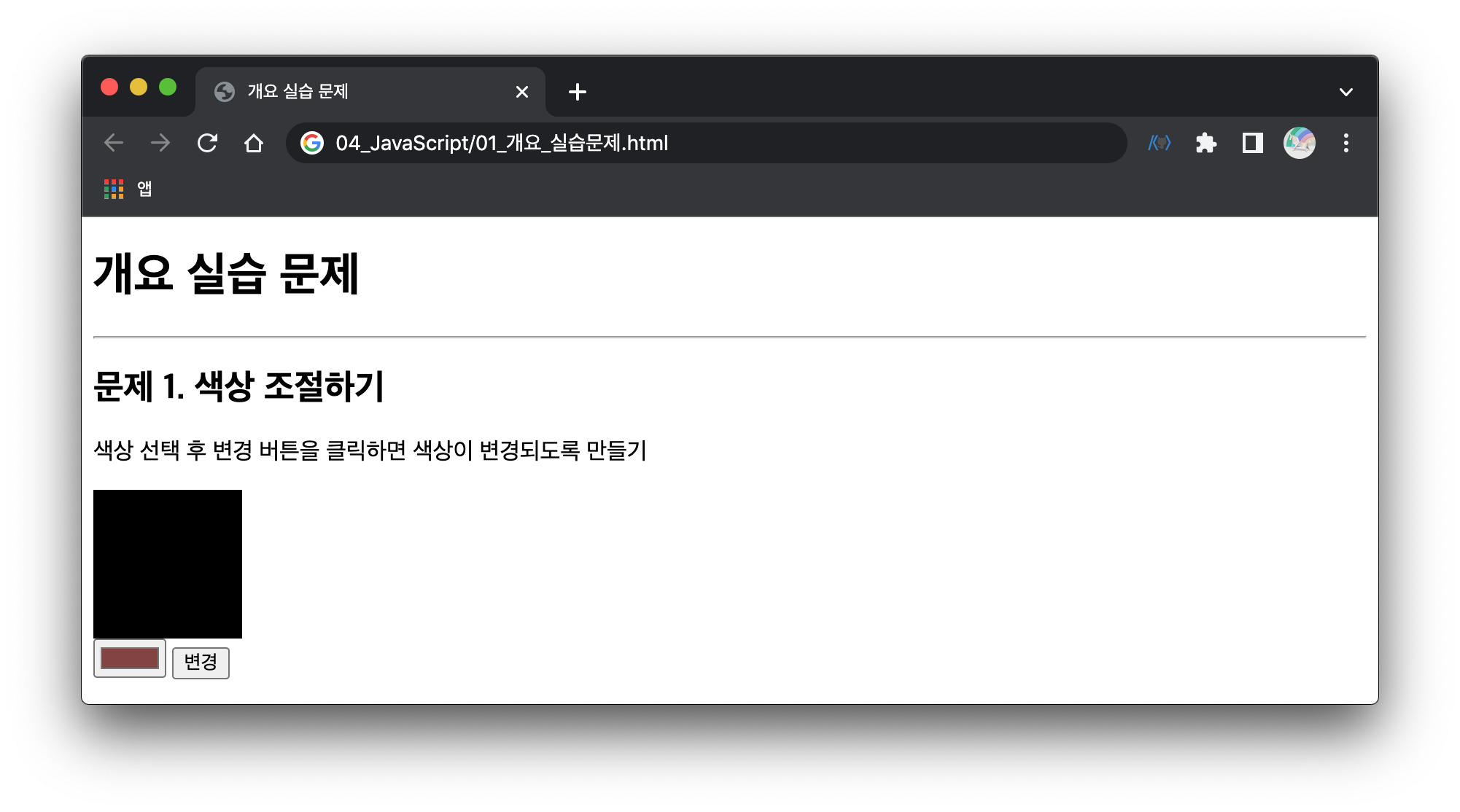Click the Google icon in address bar
The image size is (1460, 812).
click(x=312, y=143)
